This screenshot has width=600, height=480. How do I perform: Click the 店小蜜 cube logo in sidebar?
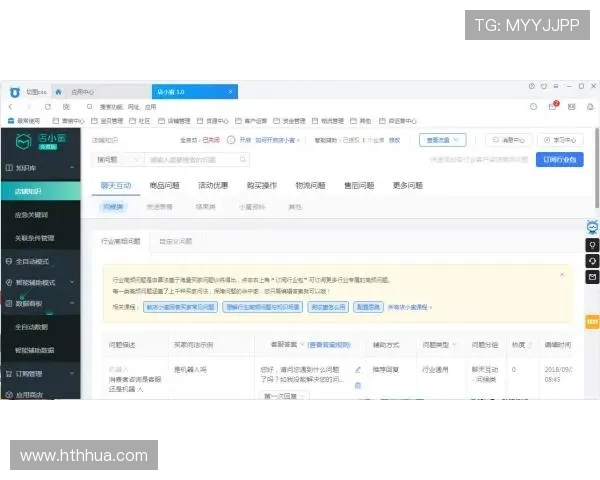coord(23,142)
